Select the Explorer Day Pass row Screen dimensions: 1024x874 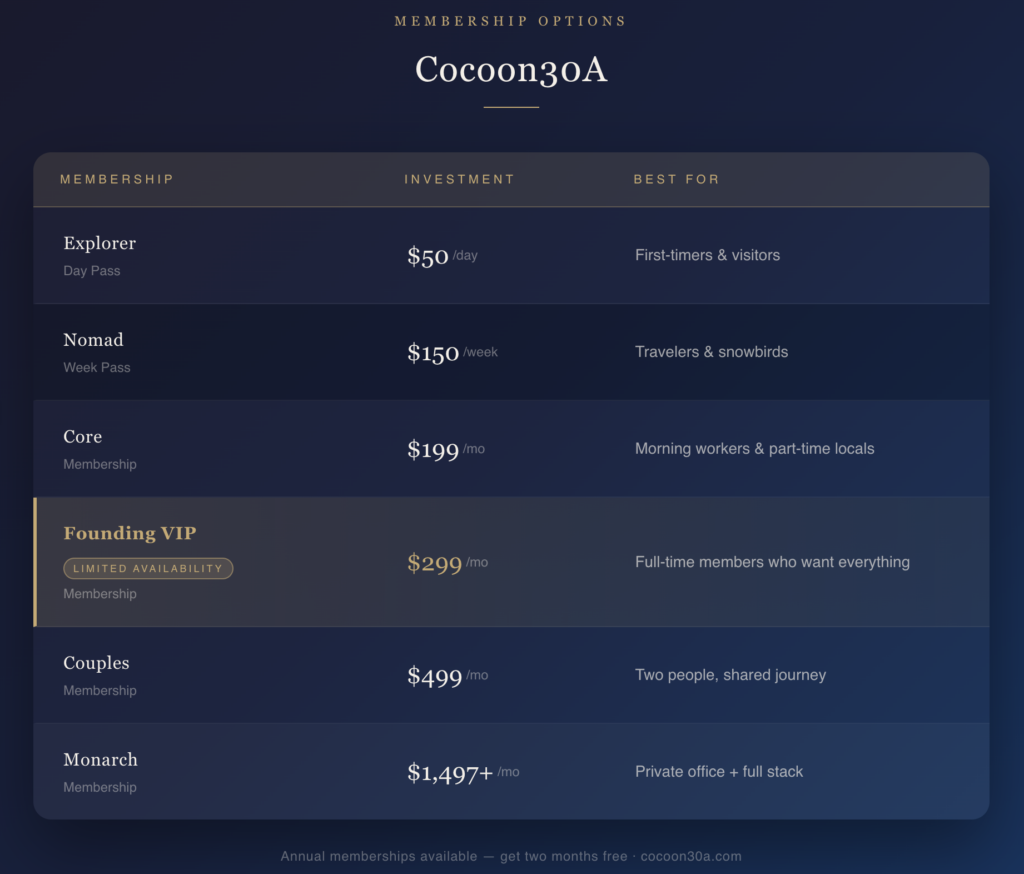click(510, 255)
